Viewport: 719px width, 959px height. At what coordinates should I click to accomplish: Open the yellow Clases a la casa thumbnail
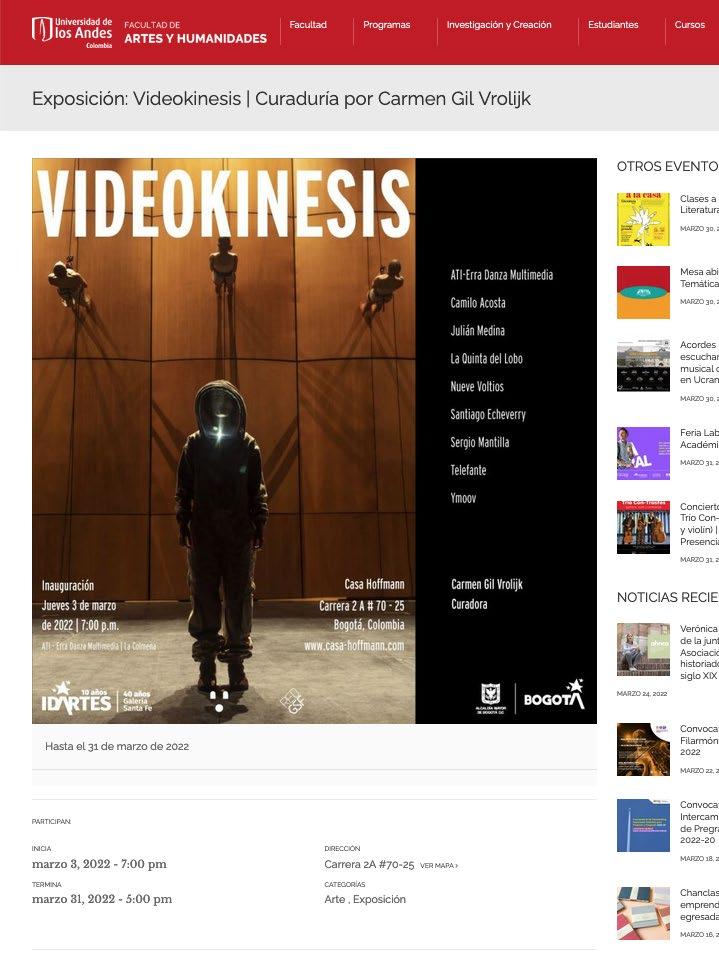pos(643,220)
